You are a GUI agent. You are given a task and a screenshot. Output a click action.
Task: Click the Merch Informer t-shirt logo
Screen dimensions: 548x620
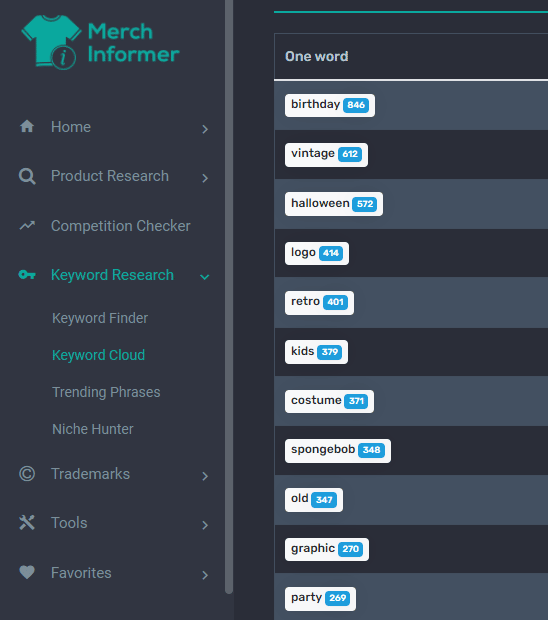tap(51, 42)
